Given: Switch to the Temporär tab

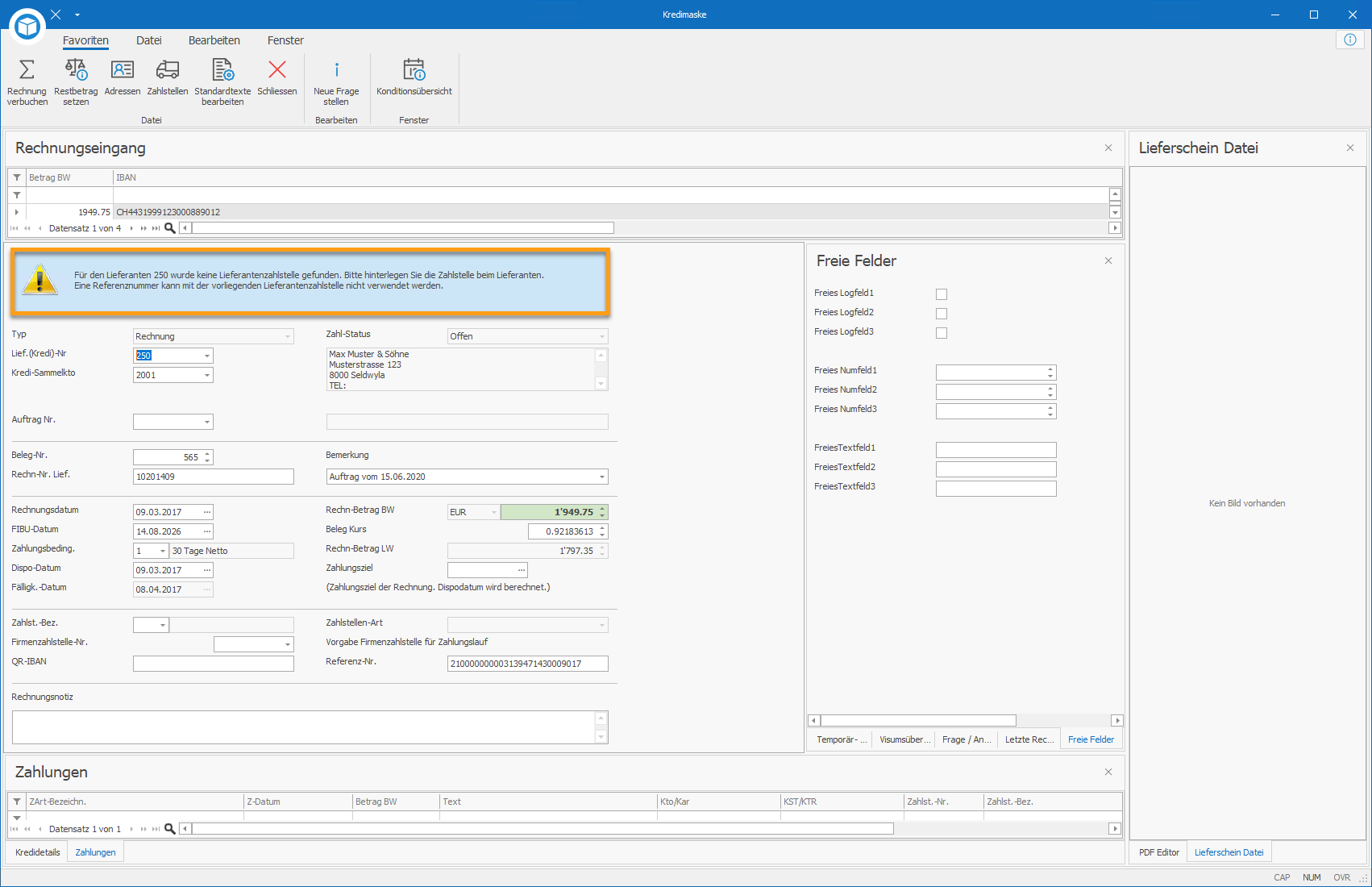Looking at the screenshot, I should 842,739.
